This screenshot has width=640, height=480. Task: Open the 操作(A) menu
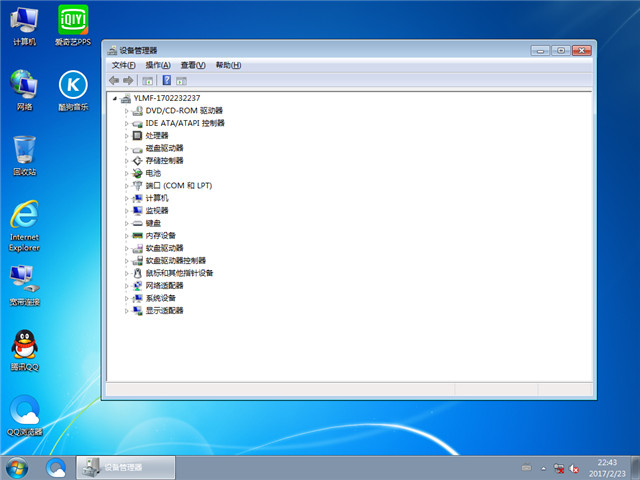[x=158, y=65]
